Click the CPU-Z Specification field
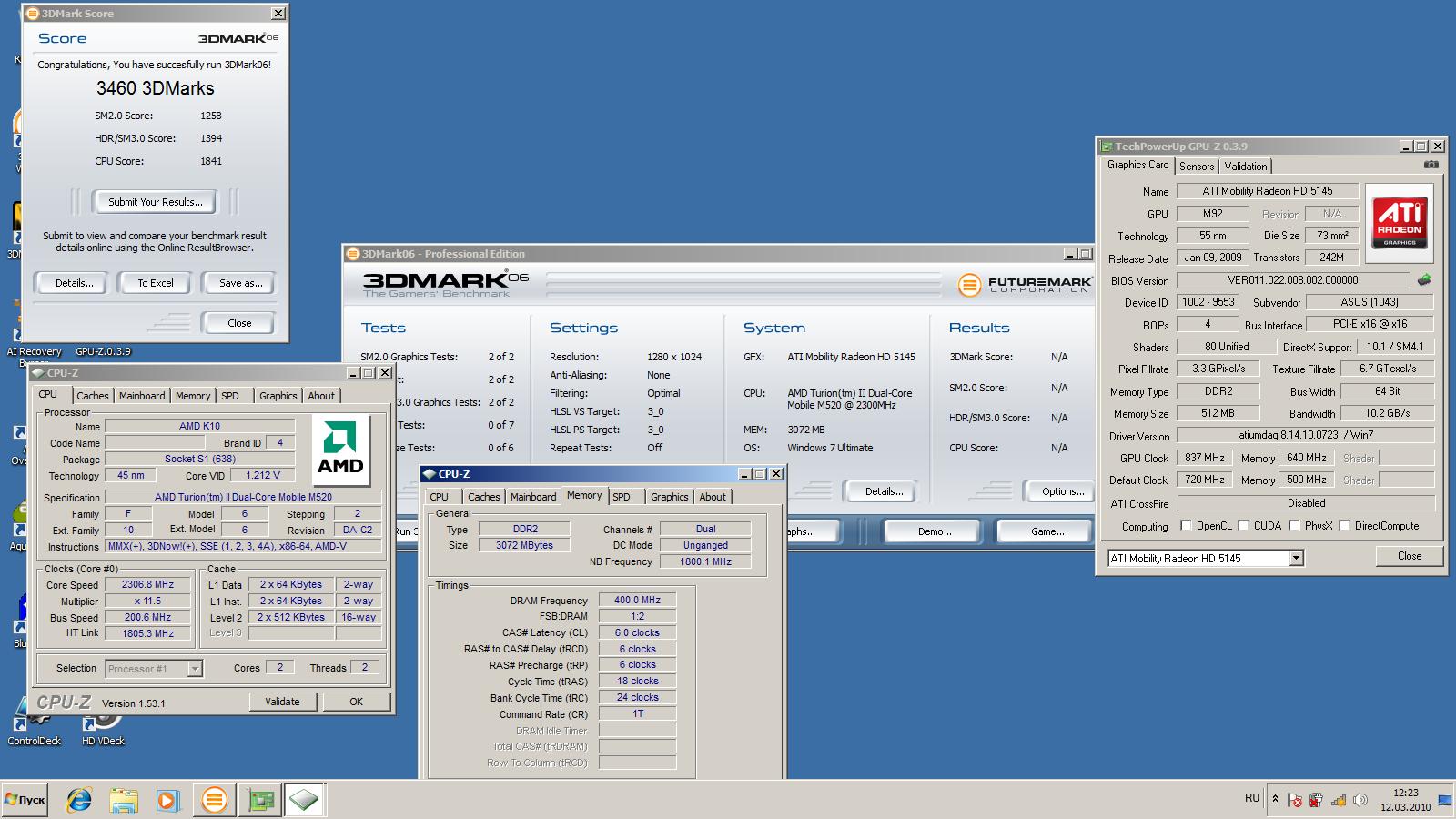1456x819 pixels. tap(243, 498)
